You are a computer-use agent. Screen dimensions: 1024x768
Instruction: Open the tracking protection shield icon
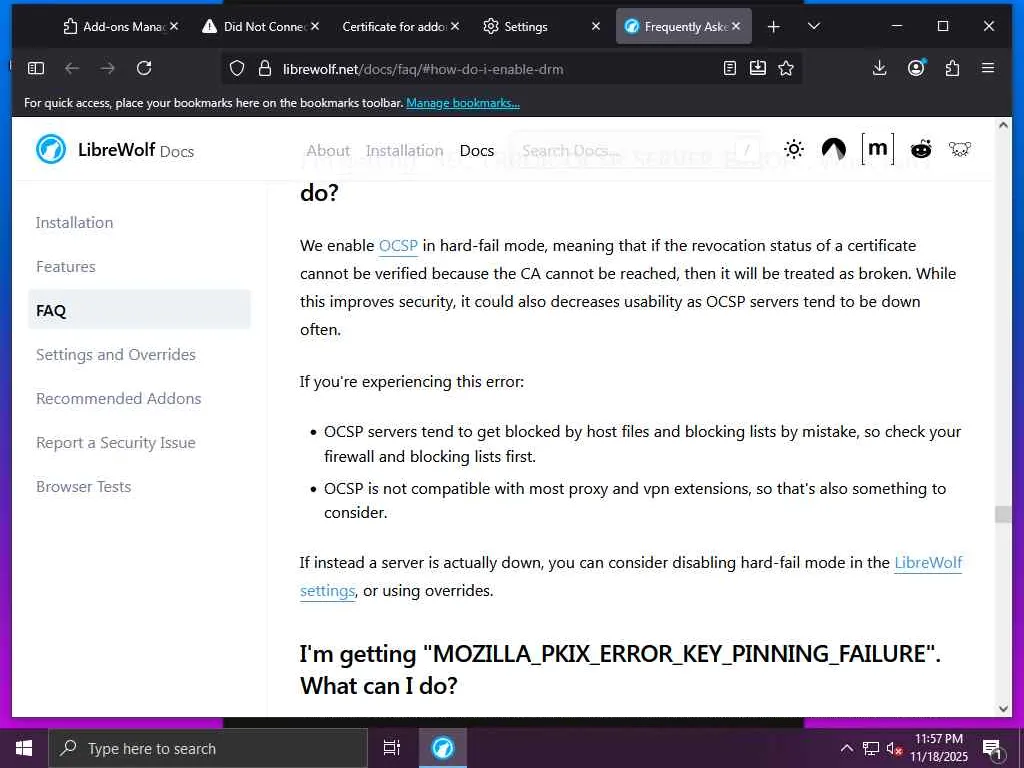point(237,69)
